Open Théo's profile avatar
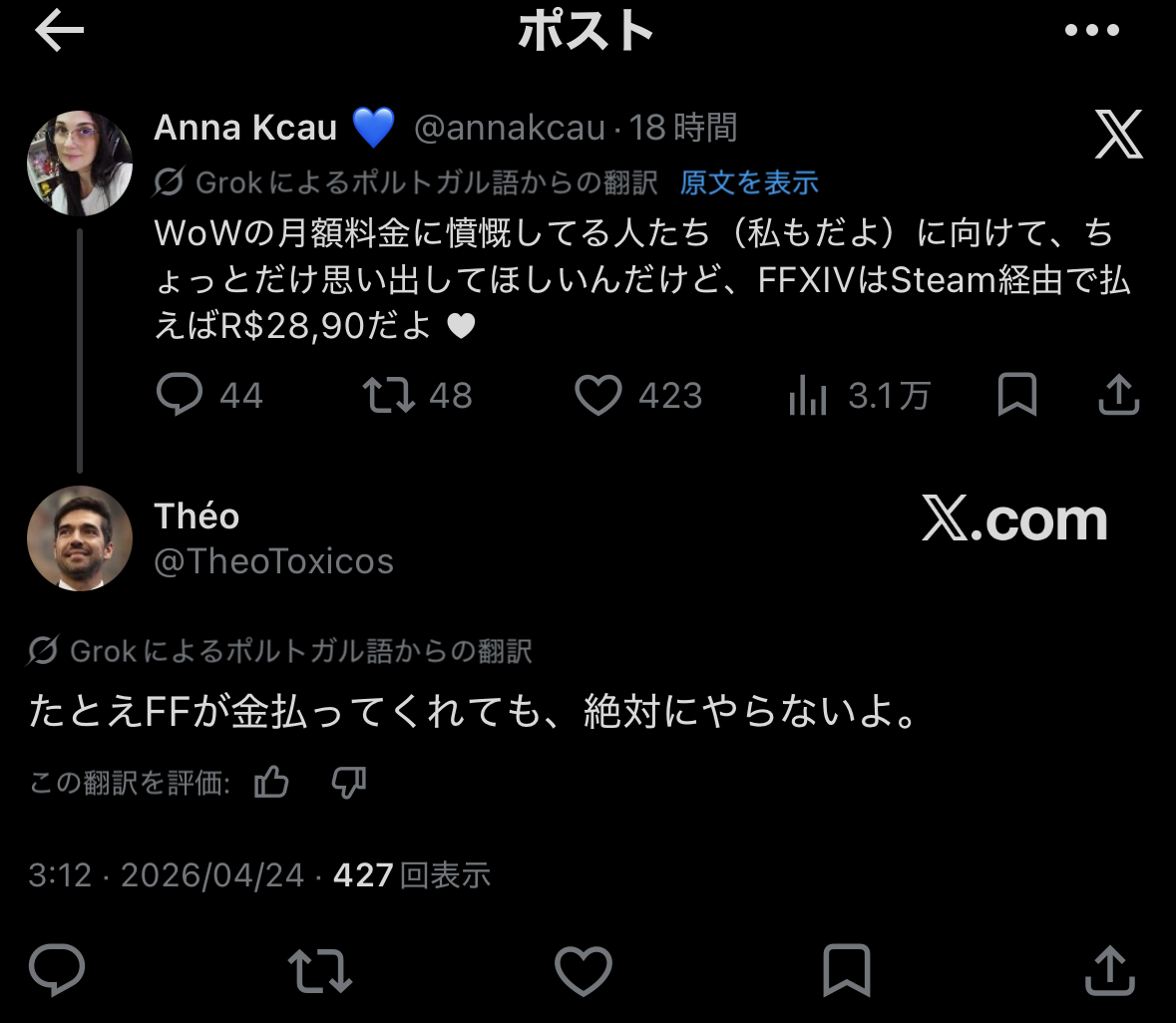 click(x=80, y=538)
